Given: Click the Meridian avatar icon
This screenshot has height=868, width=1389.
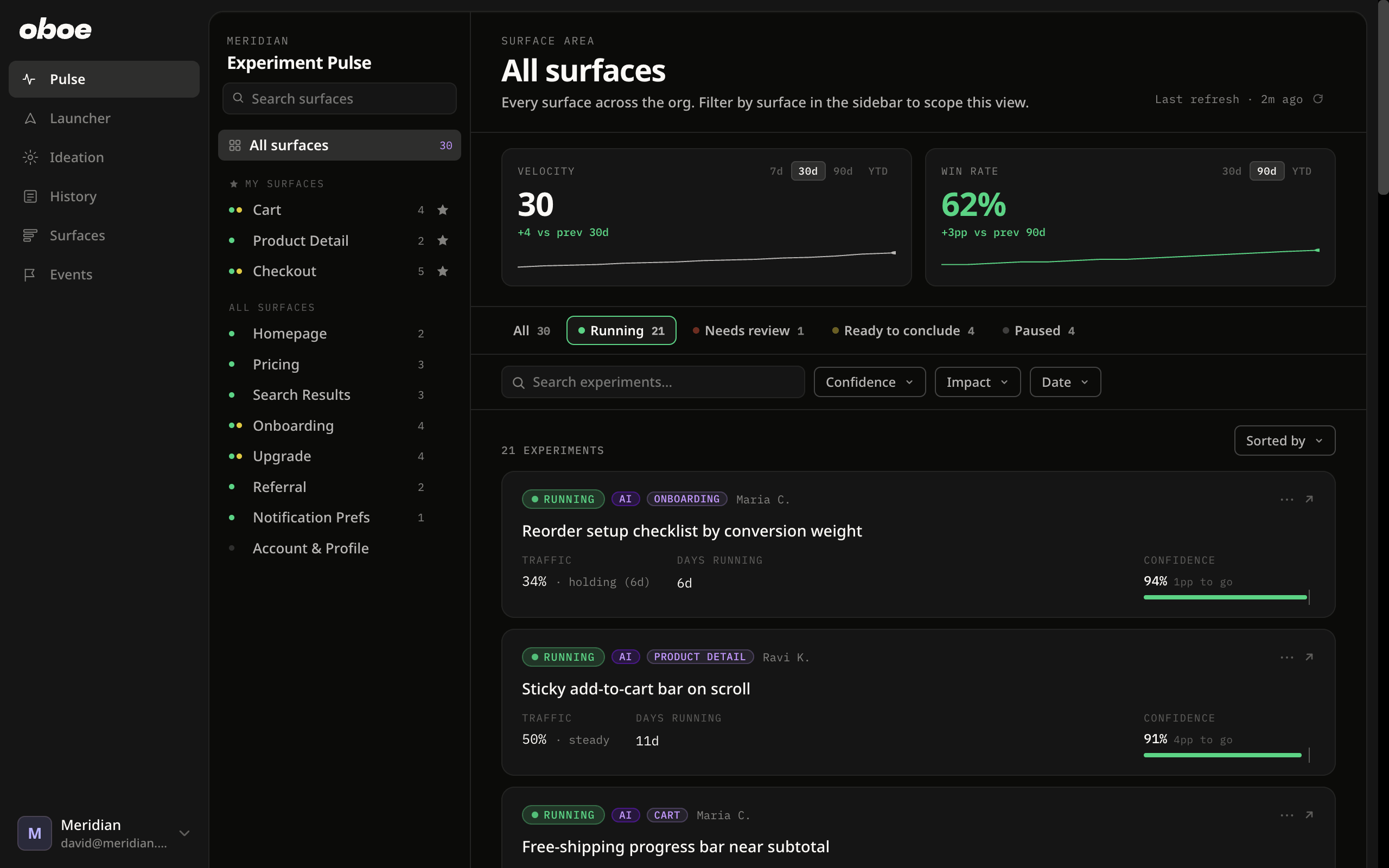Looking at the screenshot, I should [34, 833].
